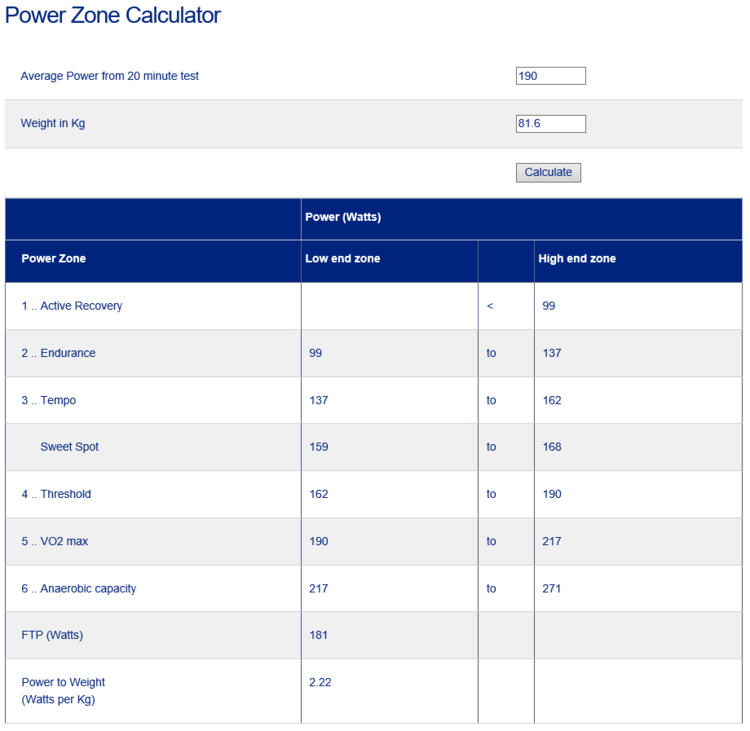The width and height of the screenshot is (750, 731).
Task: Click the Sweet Spot high end value 168
Action: [551, 447]
